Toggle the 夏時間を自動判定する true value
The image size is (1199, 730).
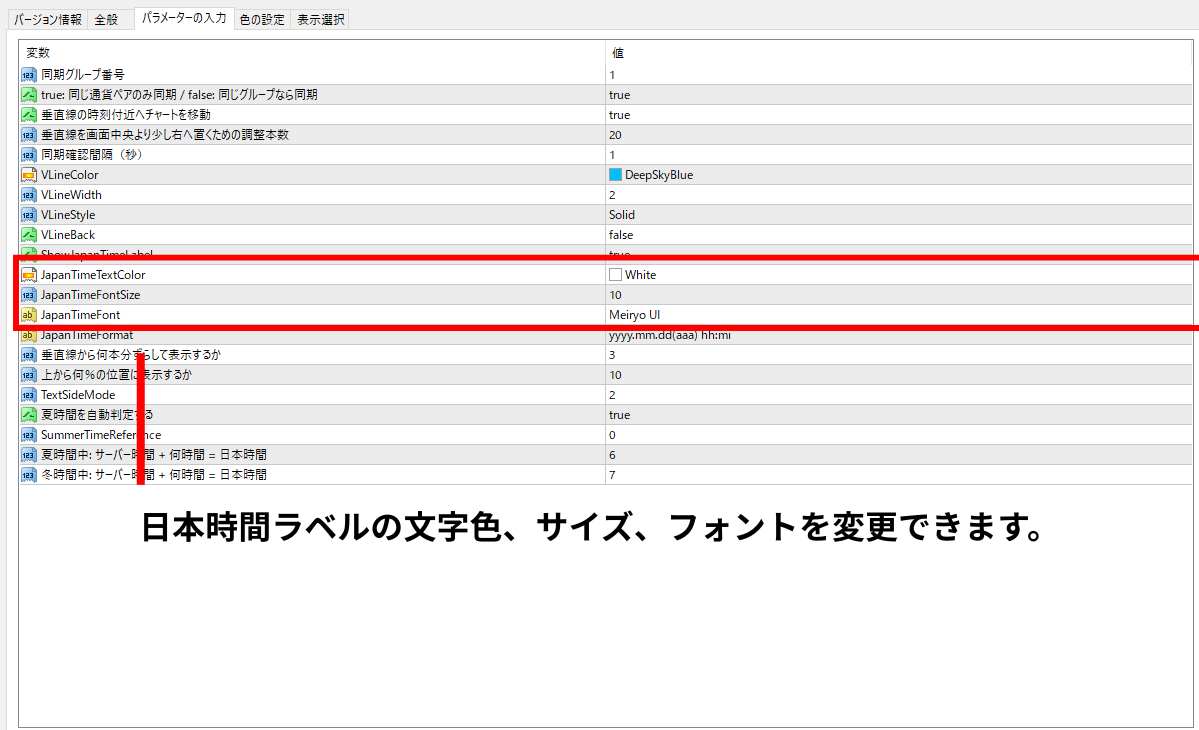pos(619,415)
